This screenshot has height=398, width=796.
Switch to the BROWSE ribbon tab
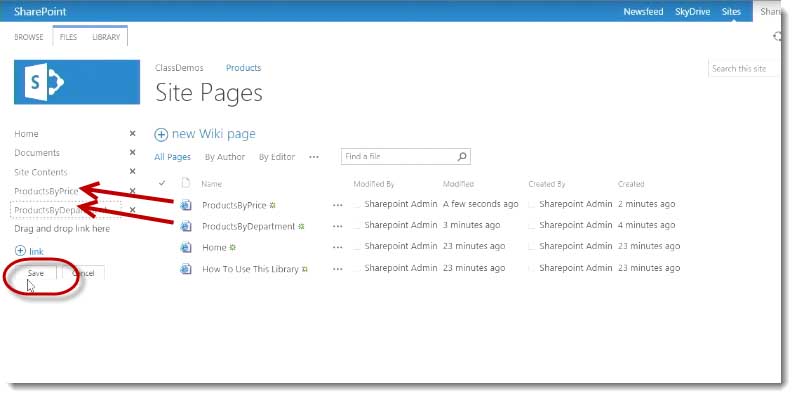point(28,37)
